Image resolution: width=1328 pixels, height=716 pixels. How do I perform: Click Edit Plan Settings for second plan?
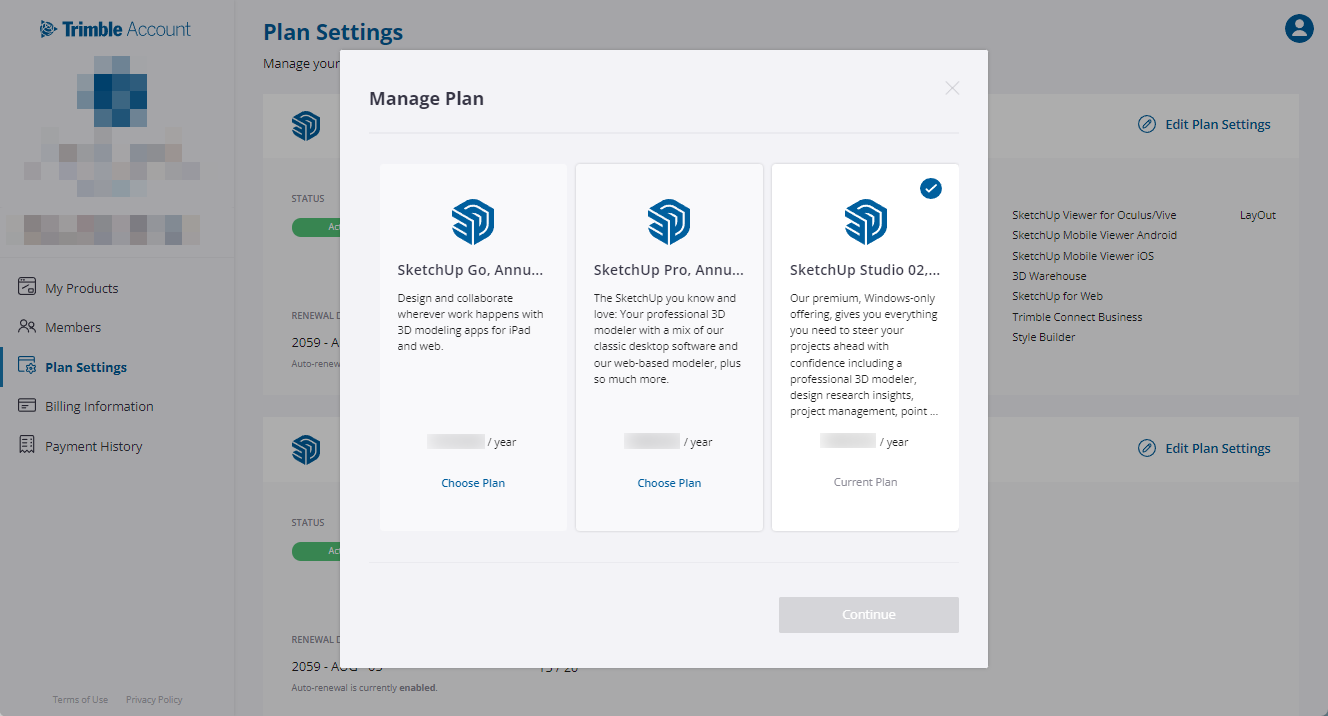click(x=1218, y=449)
